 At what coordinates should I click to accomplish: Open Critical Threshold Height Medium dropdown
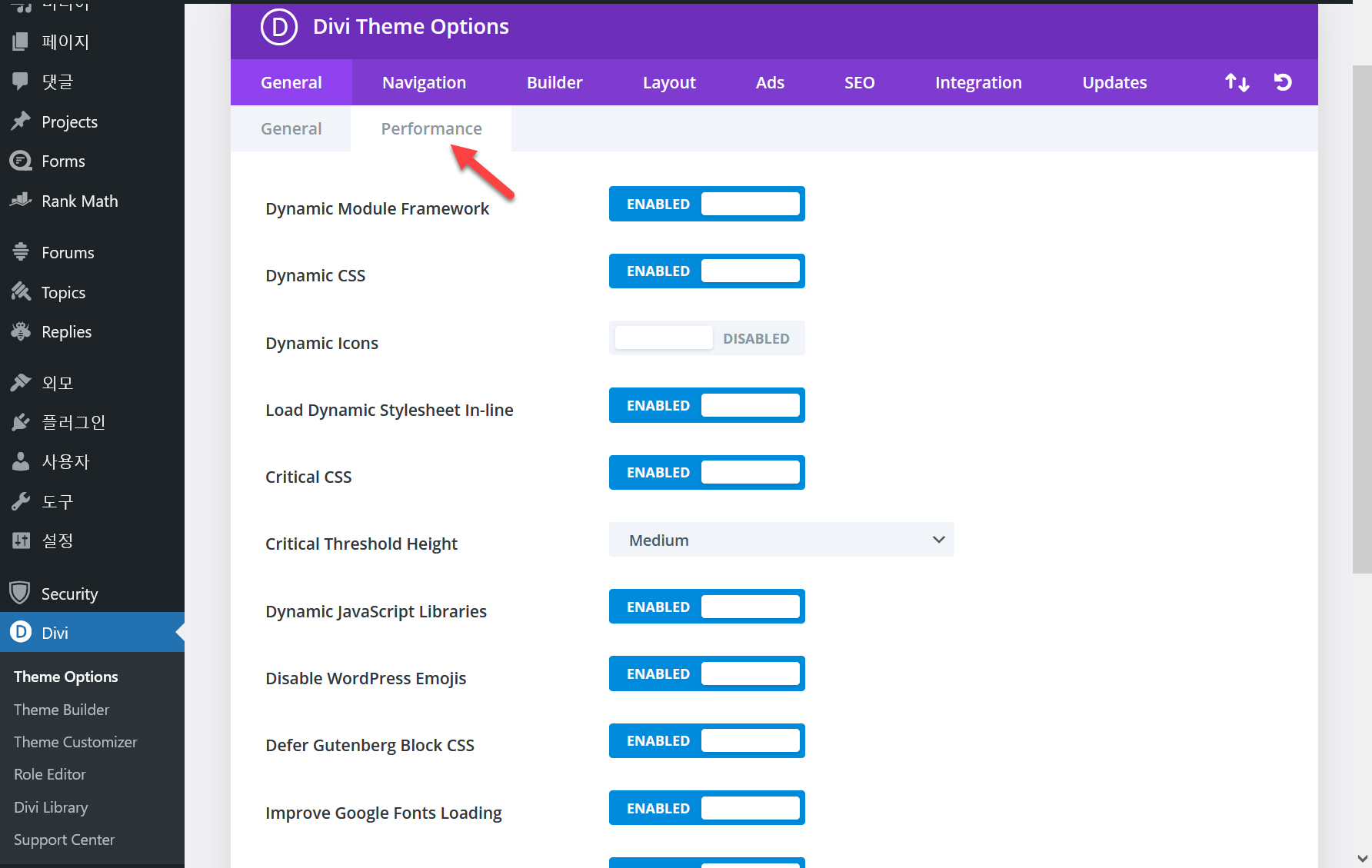tap(781, 540)
